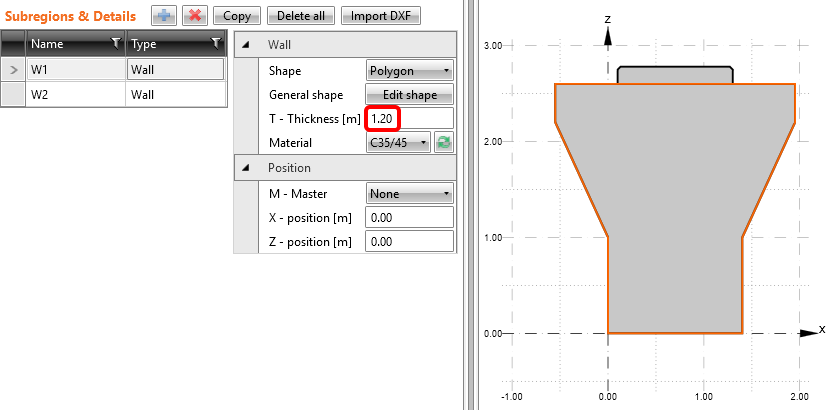Click the 2.00 label on the z axis

[492, 142]
